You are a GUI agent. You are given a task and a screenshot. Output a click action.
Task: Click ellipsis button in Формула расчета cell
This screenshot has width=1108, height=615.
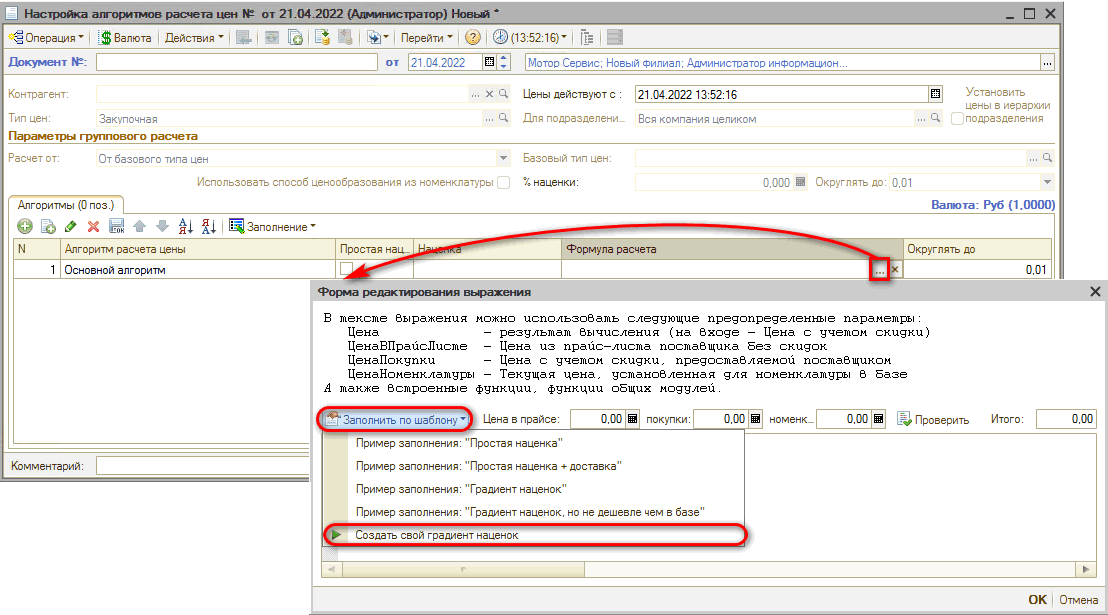(879, 270)
